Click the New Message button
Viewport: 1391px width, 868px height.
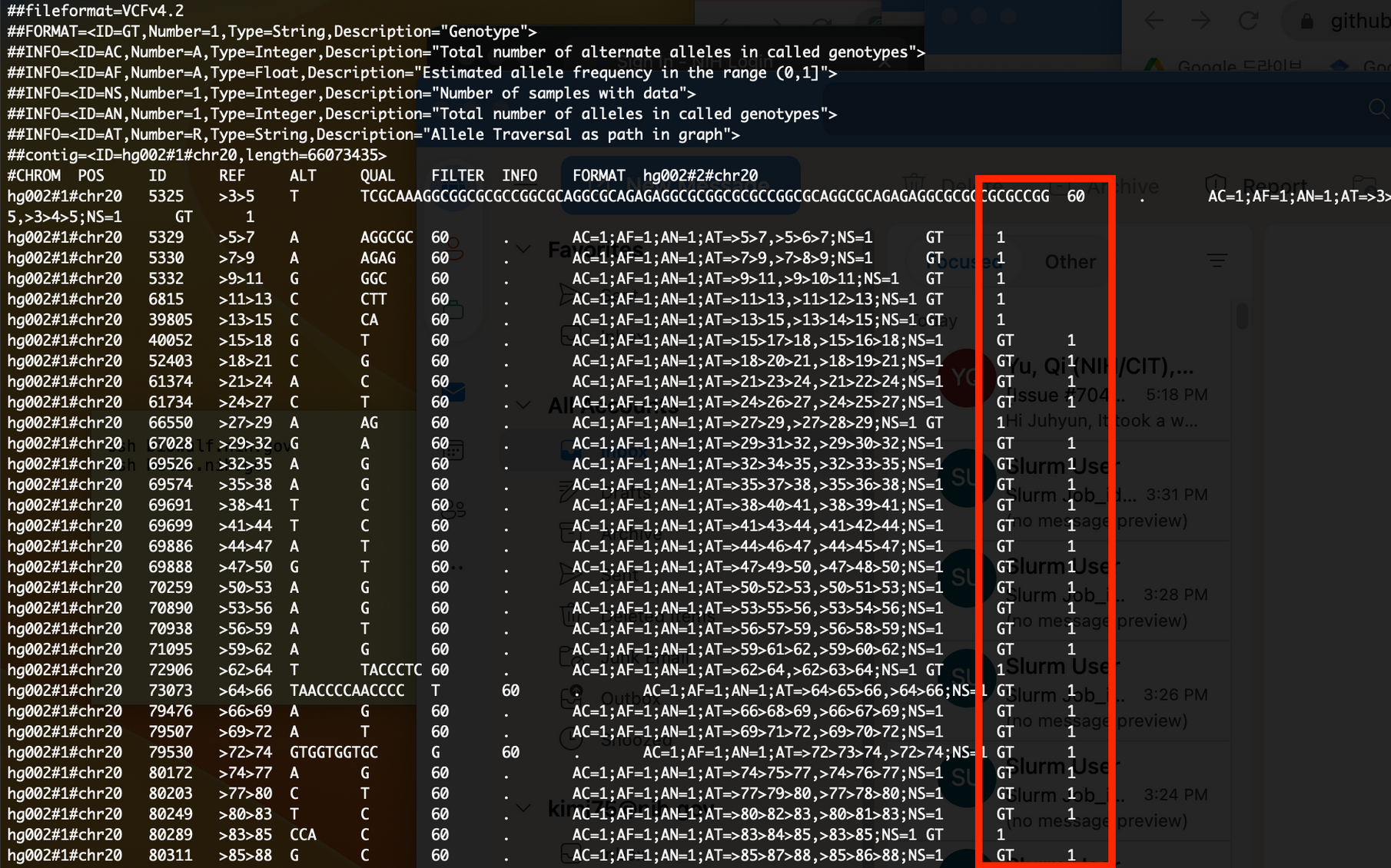click(x=680, y=184)
